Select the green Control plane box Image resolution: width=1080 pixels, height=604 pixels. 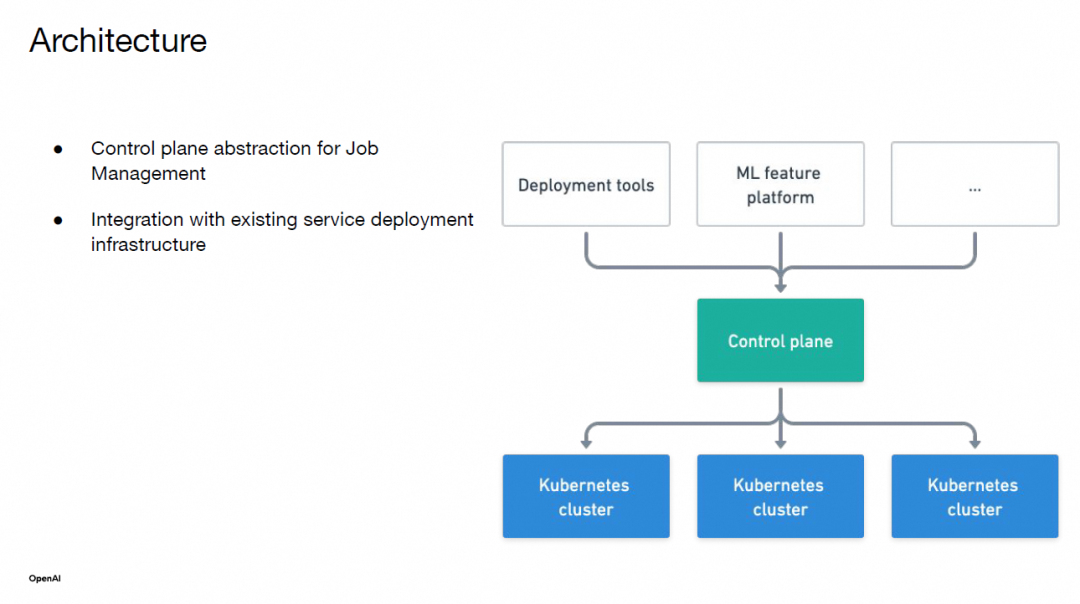(780, 340)
